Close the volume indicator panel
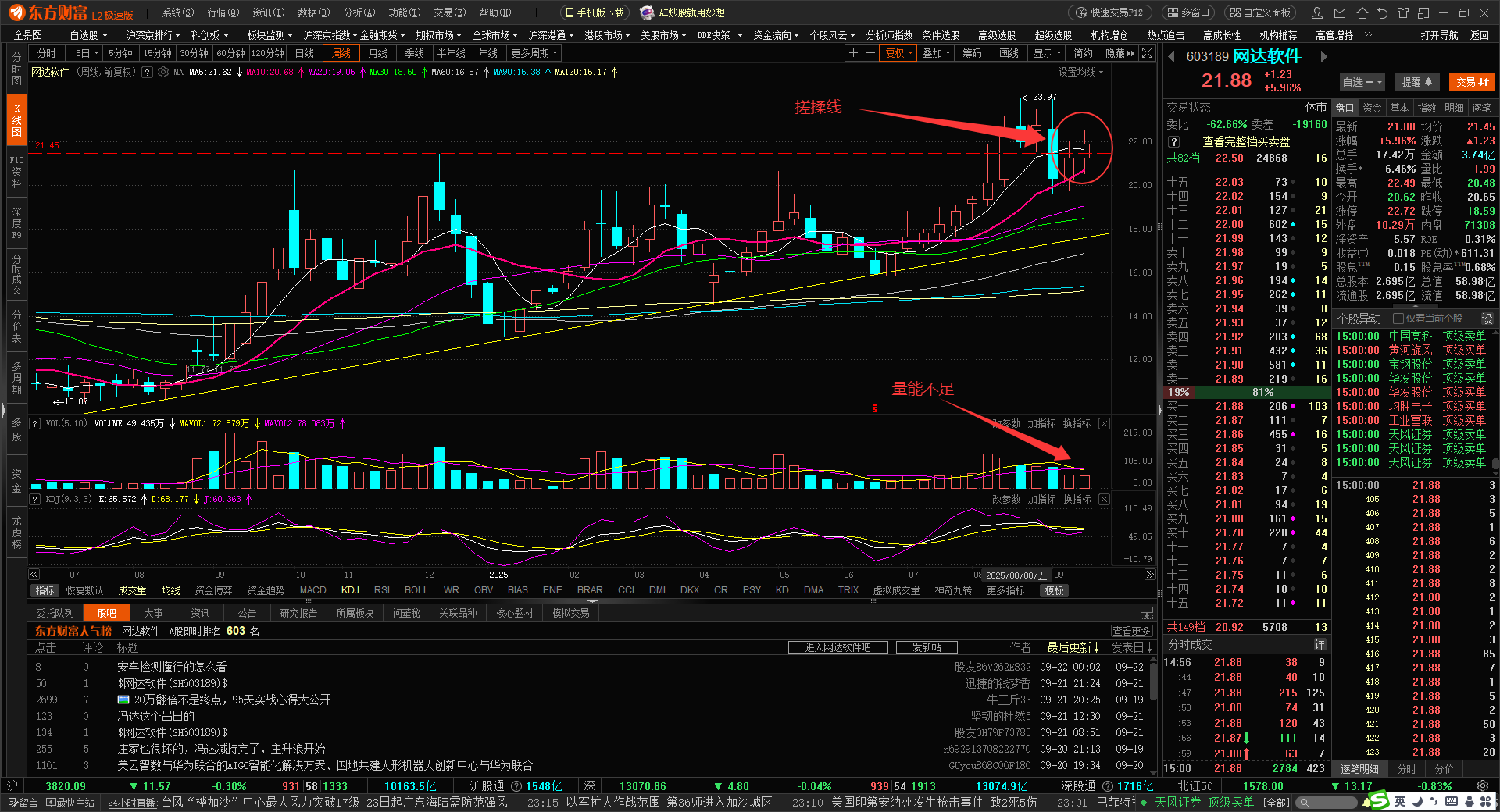The width and height of the screenshot is (1500, 812). click(x=1104, y=423)
